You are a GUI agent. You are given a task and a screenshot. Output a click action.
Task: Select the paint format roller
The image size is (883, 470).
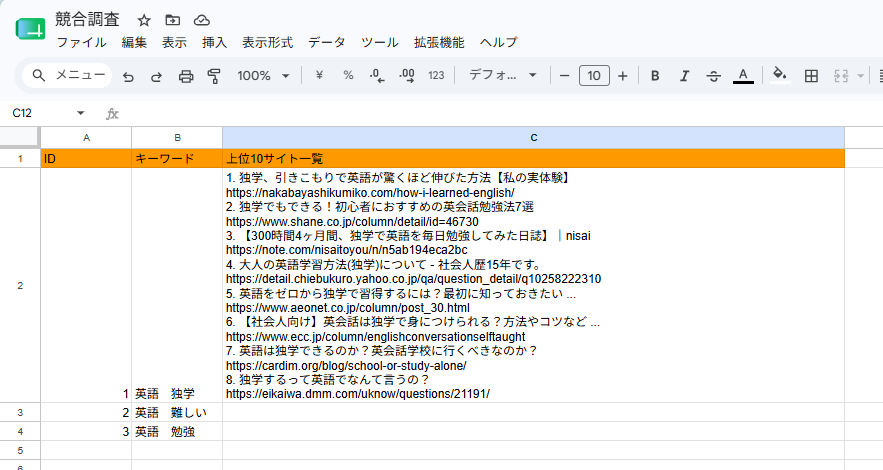tap(214, 75)
